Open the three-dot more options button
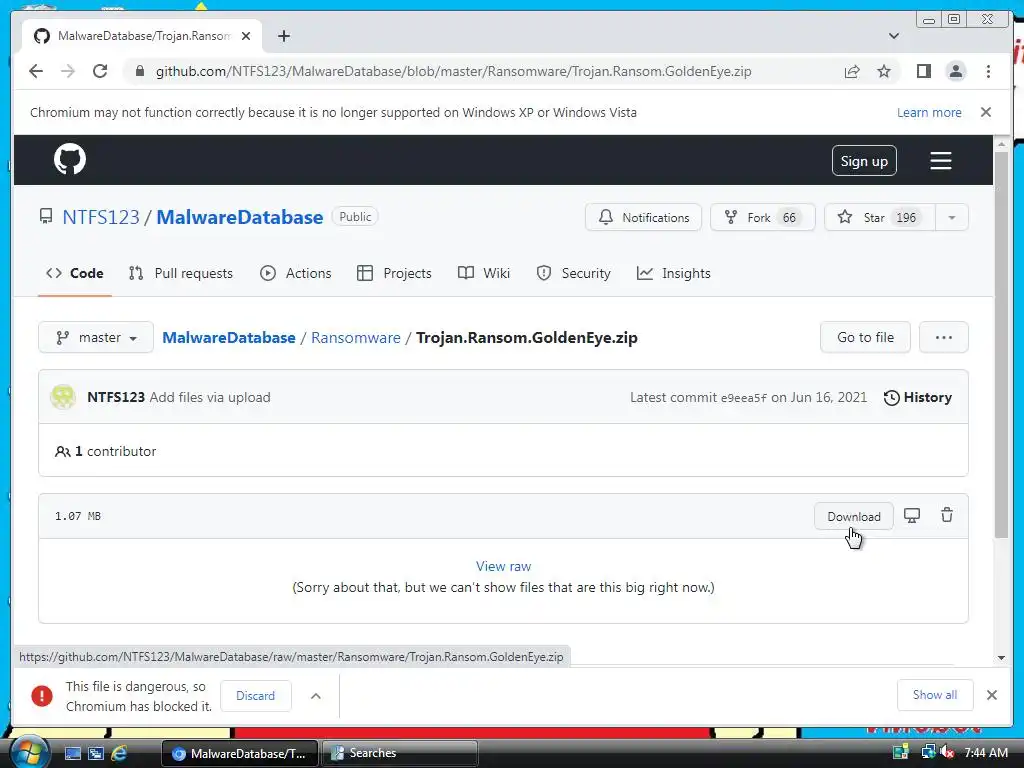 944,337
